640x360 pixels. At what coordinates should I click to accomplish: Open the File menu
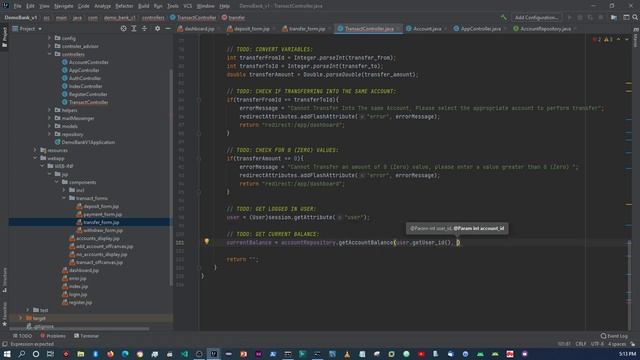[17, 6]
